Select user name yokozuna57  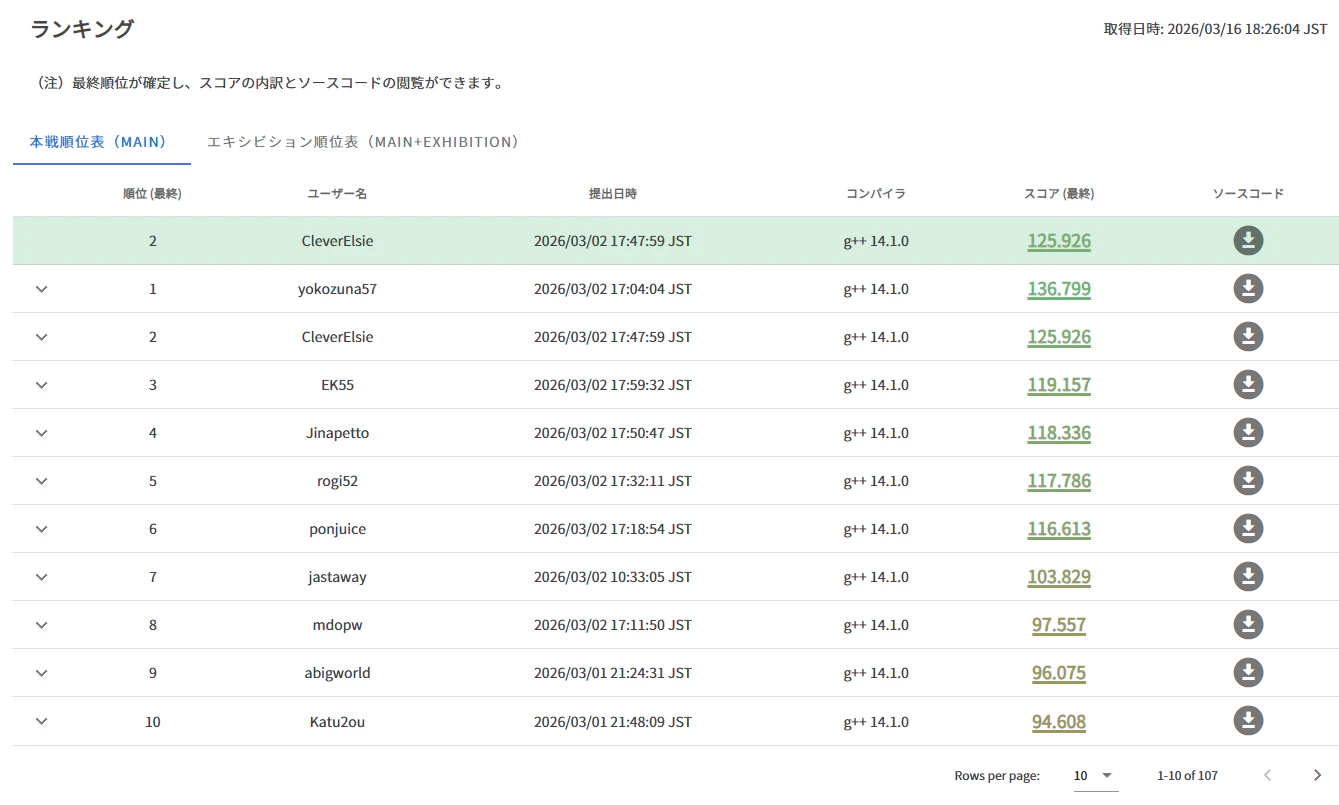pos(337,289)
